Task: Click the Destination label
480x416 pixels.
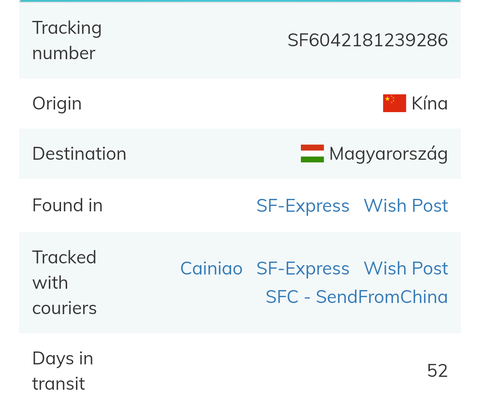Action: click(79, 154)
